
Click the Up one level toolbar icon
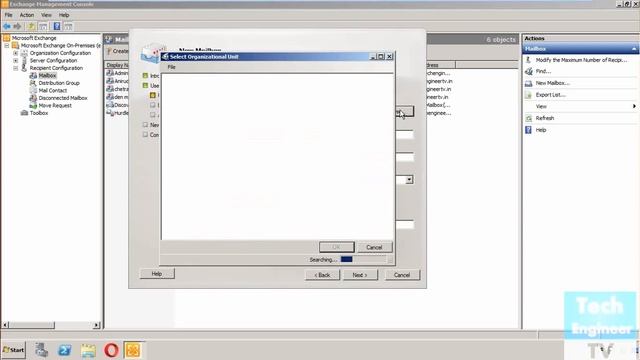pyautogui.click(x=31, y=27)
